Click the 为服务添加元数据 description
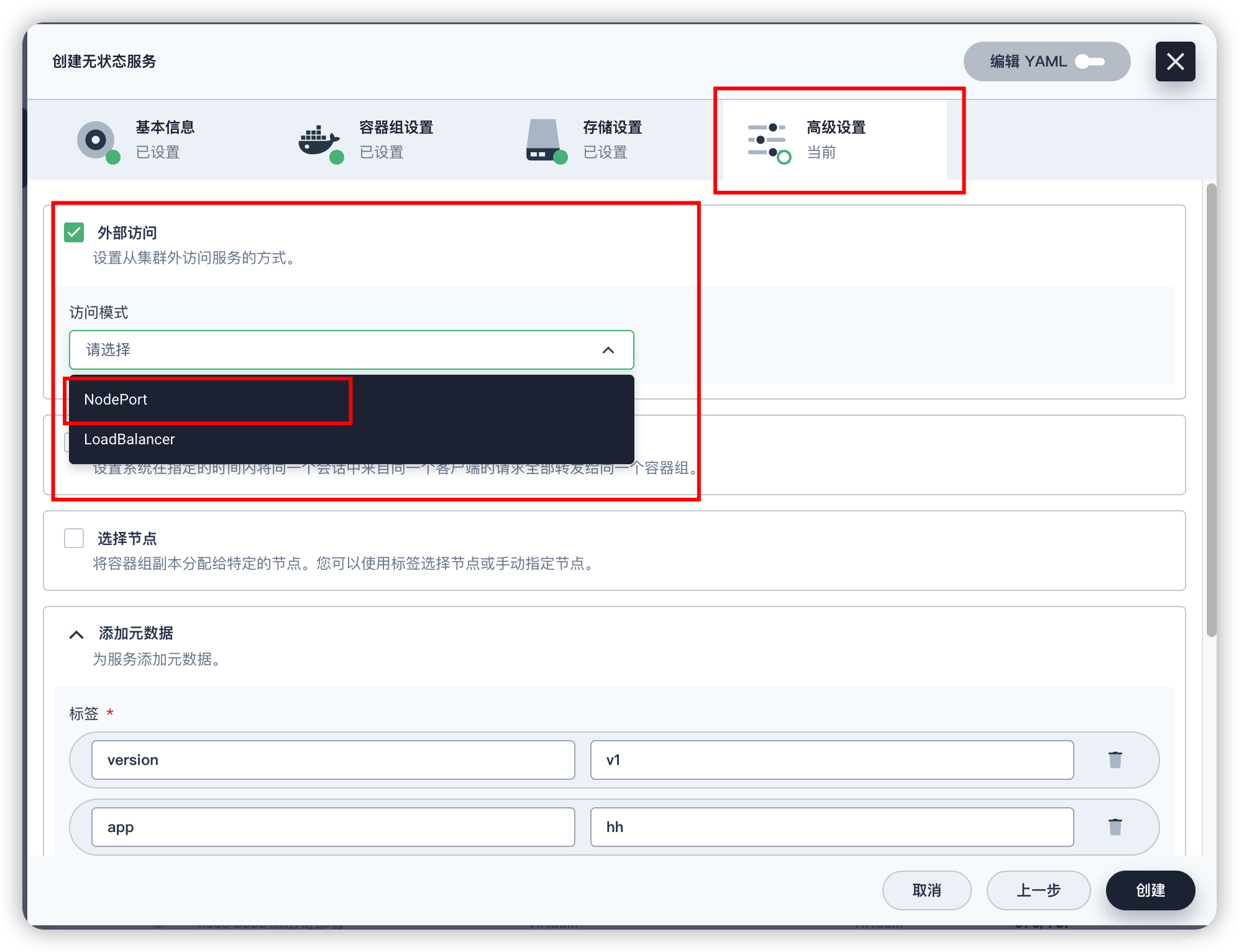Screen dimensions: 1239x952 click(x=156, y=659)
